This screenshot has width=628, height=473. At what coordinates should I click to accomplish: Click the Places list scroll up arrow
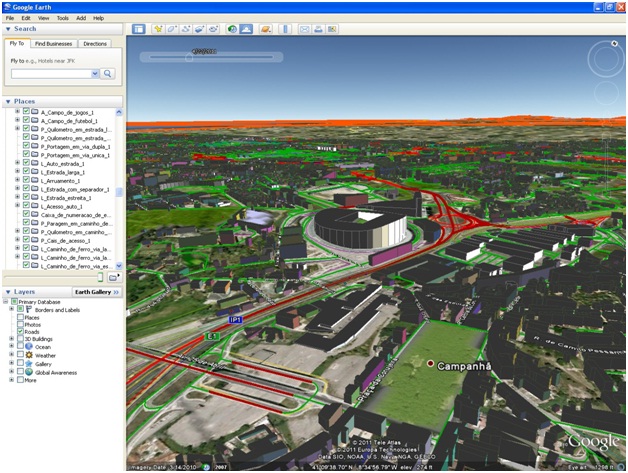(119, 112)
